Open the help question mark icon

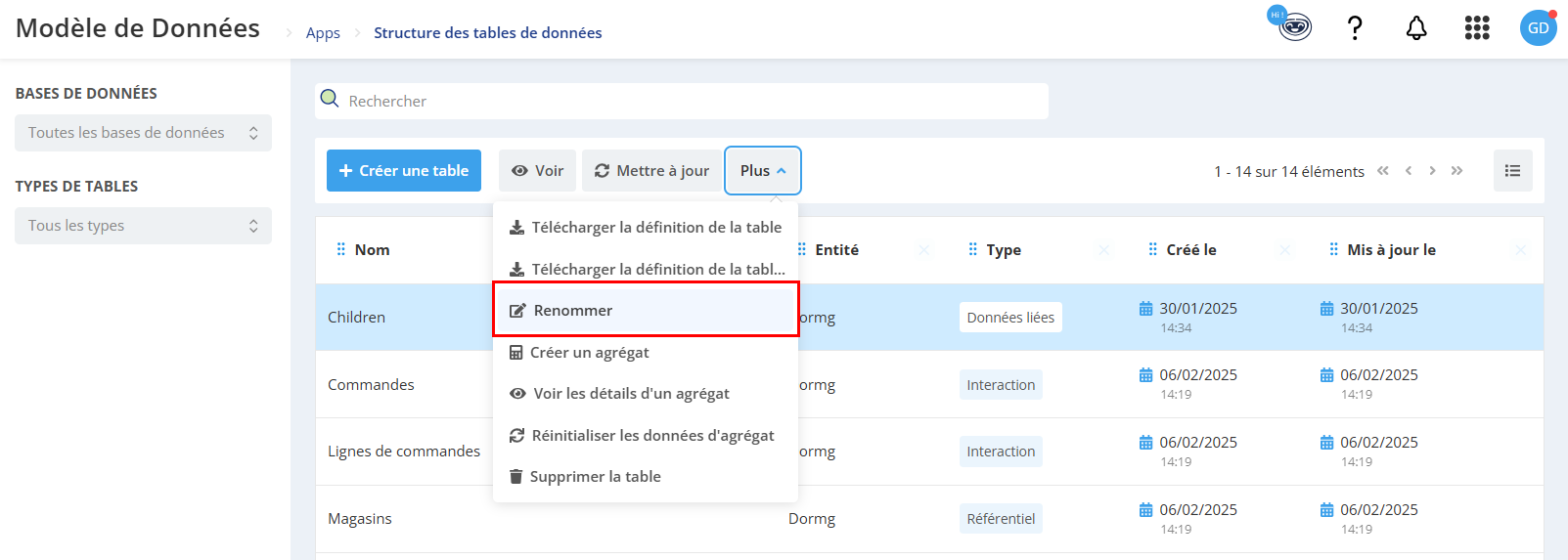pyautogui.click(x=1355, y=28)
